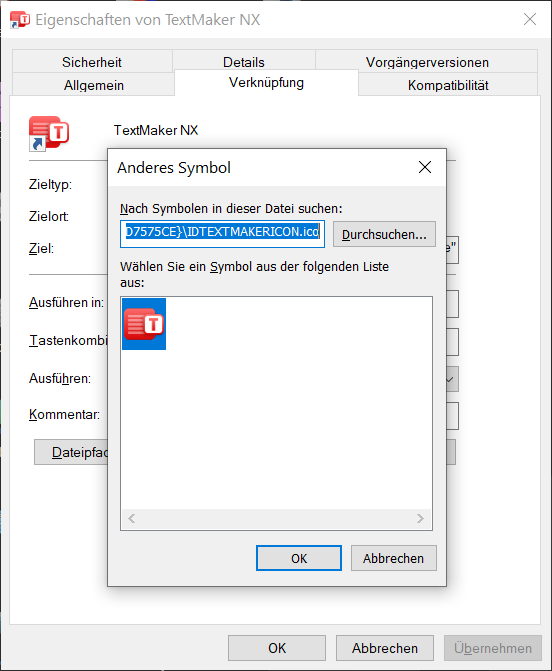Click Abbrechen in the properties window
Image resolution: width=552 pixels, height=671 pixels.
tap(385, 648)
